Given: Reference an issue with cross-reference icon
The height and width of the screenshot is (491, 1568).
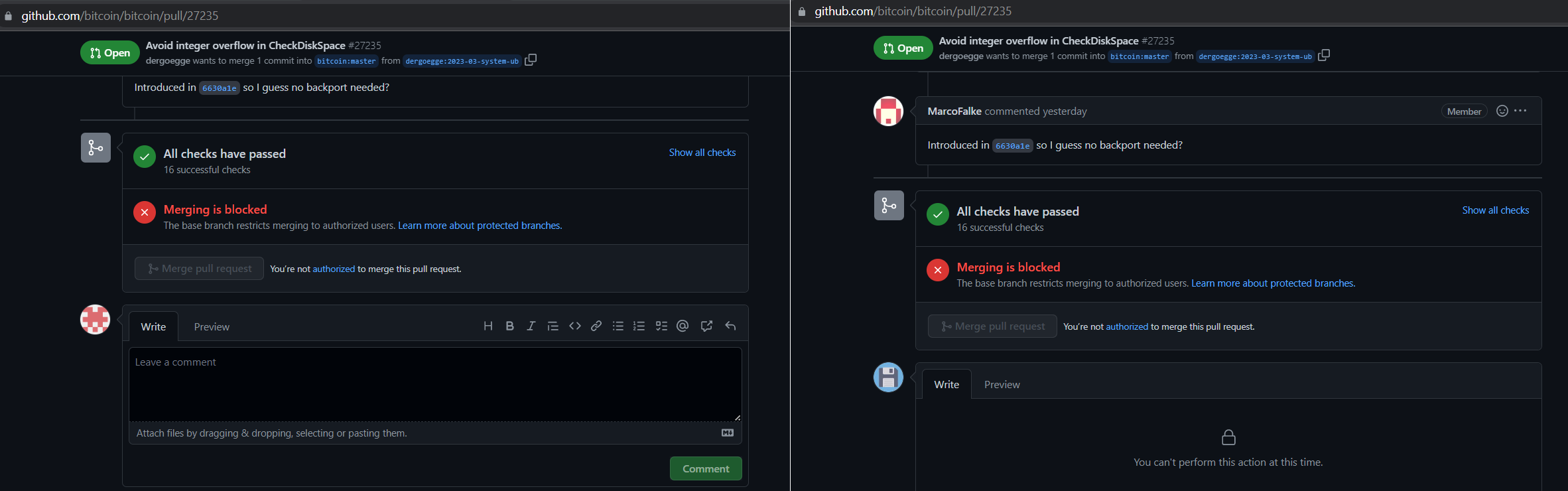Looking at the screenshot, I should tap(706, 326).
